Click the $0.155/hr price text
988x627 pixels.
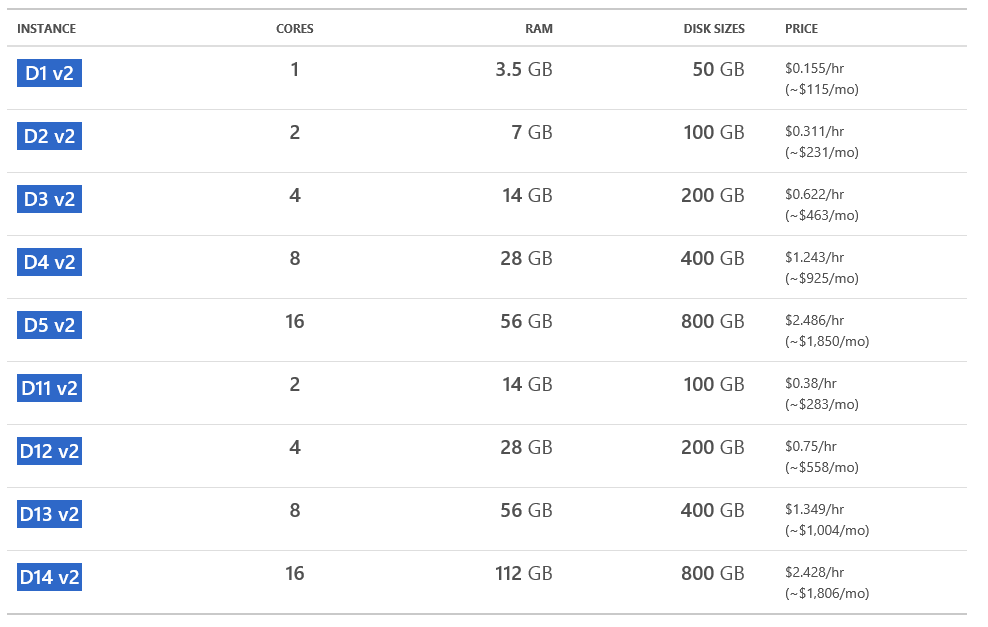tap(814, 69)
